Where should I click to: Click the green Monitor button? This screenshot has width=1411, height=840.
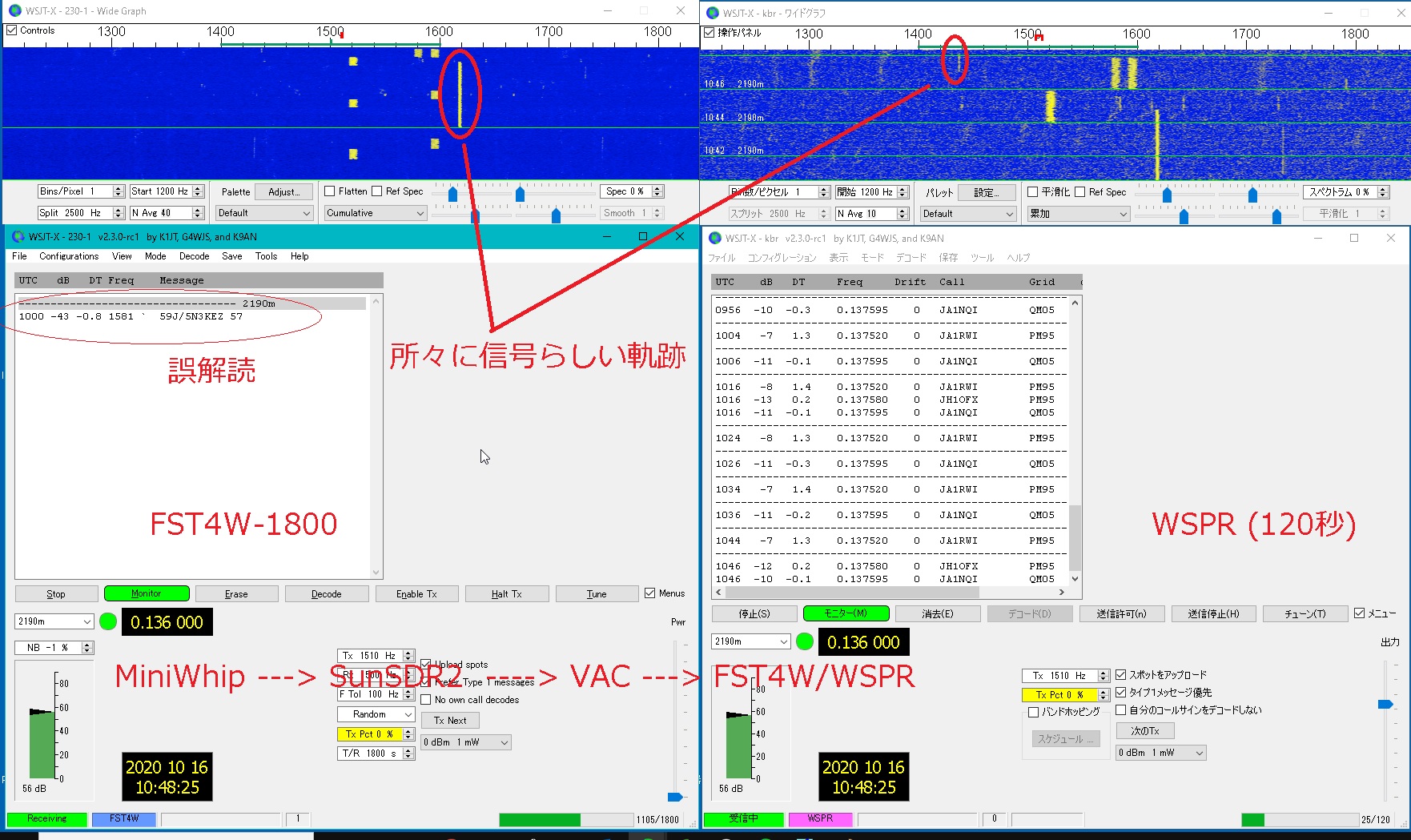click(147, 593)
